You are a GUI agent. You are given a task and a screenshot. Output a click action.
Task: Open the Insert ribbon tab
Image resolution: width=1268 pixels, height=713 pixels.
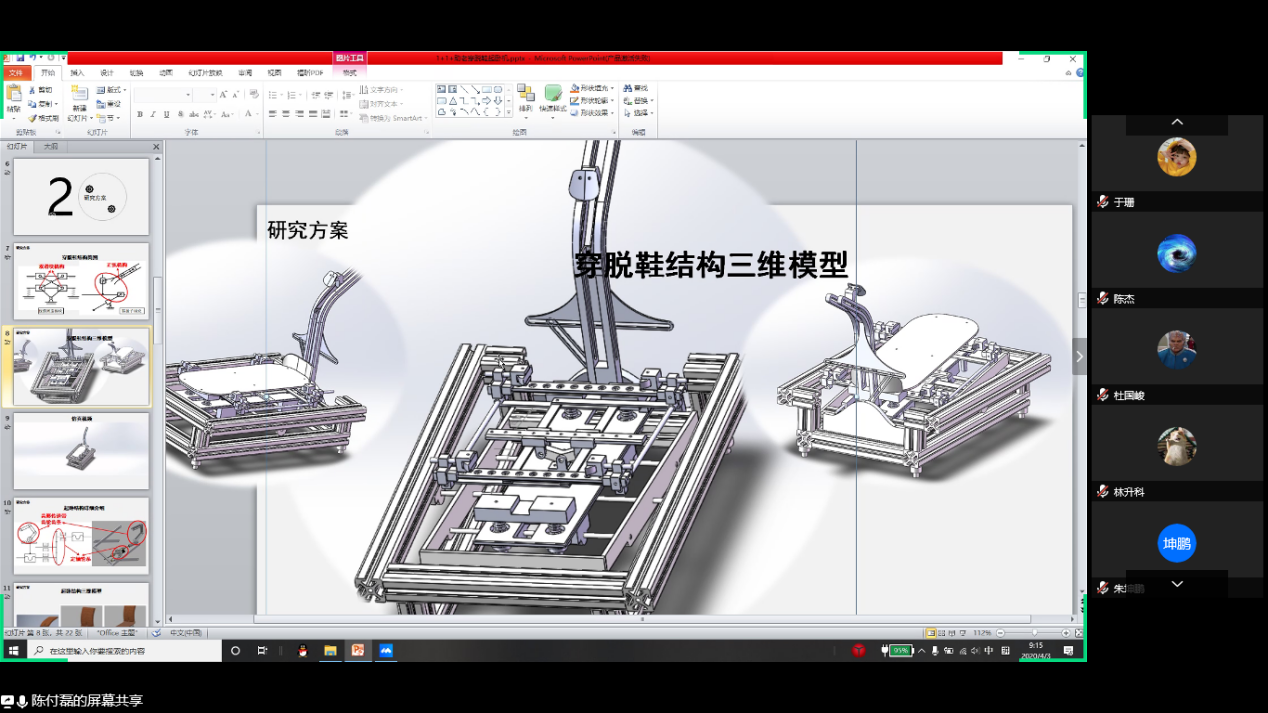[x=77, y=73]
